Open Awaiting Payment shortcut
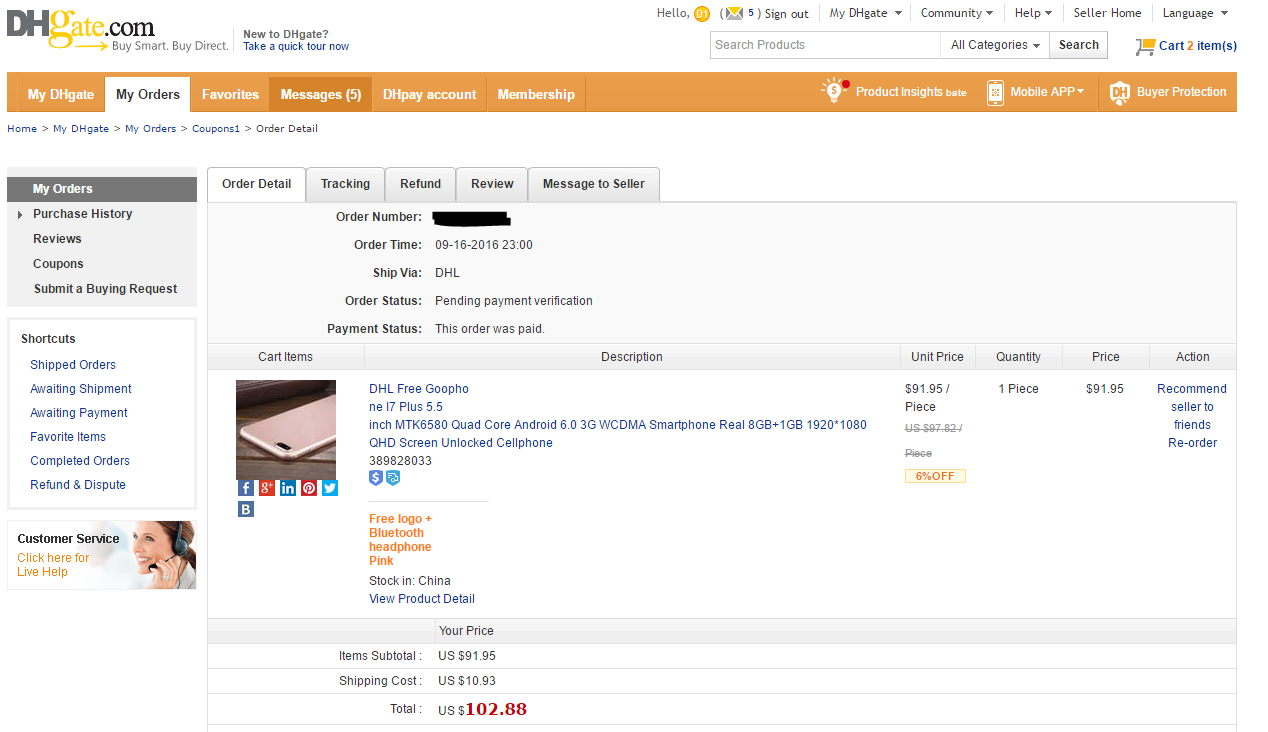1268x732 pixels. [79, 413]
